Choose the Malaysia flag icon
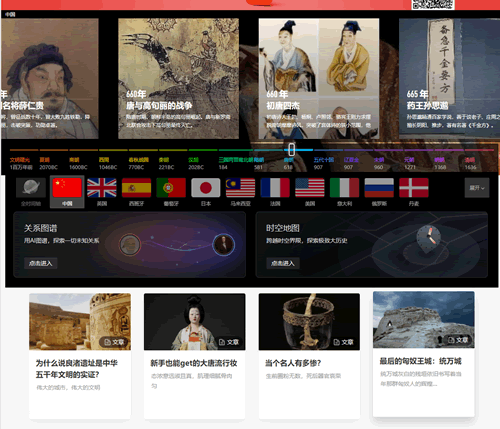The height and width of the screenshot is (429, 500). pyautogui.click(x=240, y=188)
